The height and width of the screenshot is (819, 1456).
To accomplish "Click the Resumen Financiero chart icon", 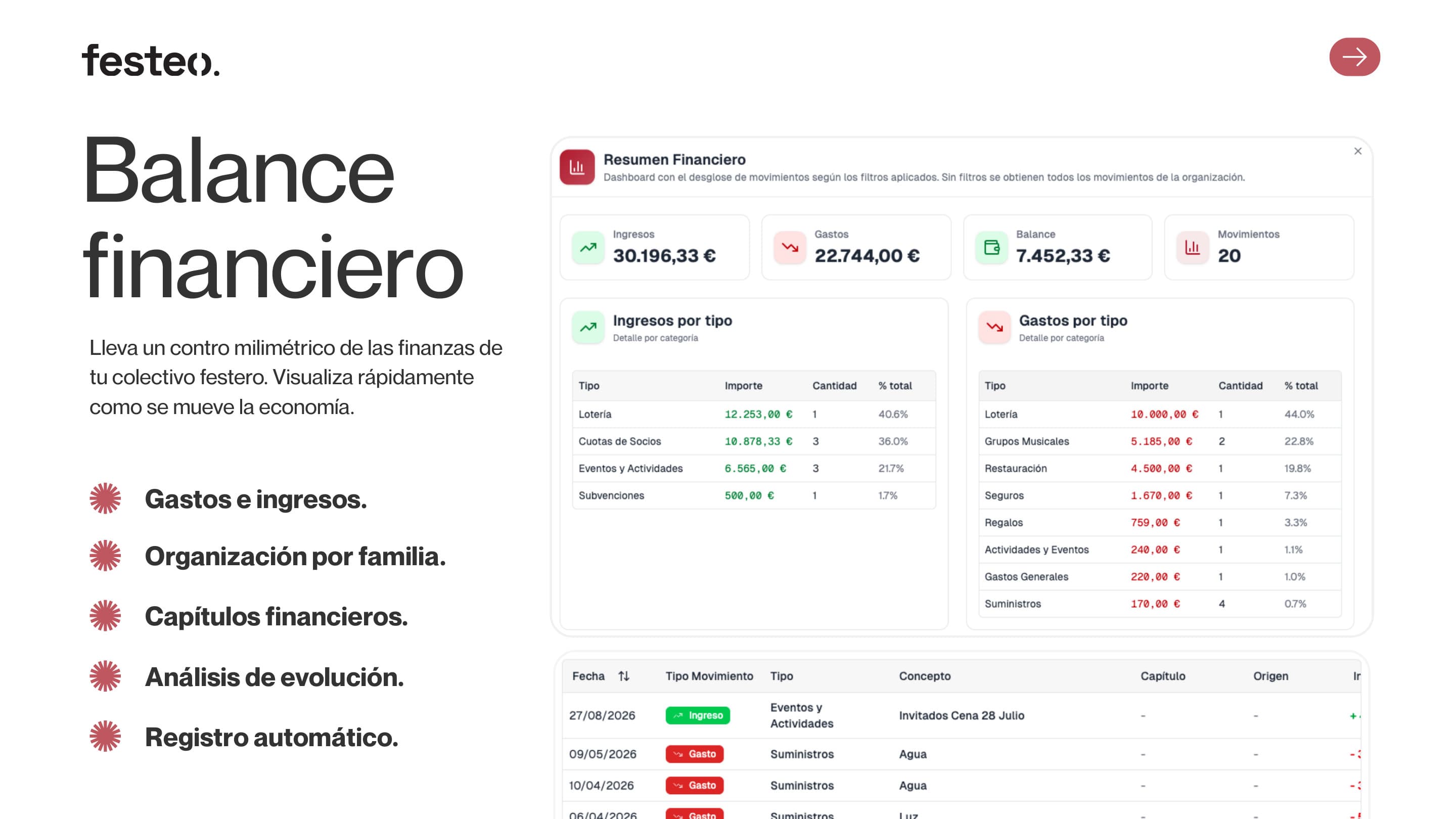I will coord(576,167).
